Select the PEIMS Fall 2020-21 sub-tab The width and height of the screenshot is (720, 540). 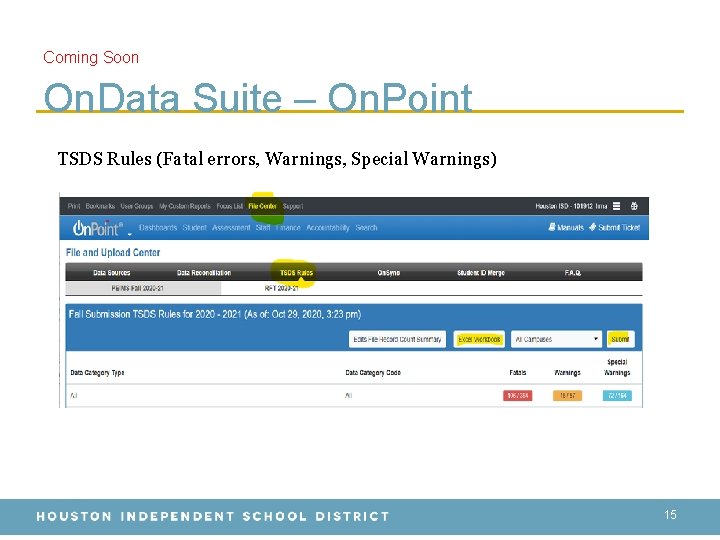point(143,288)
